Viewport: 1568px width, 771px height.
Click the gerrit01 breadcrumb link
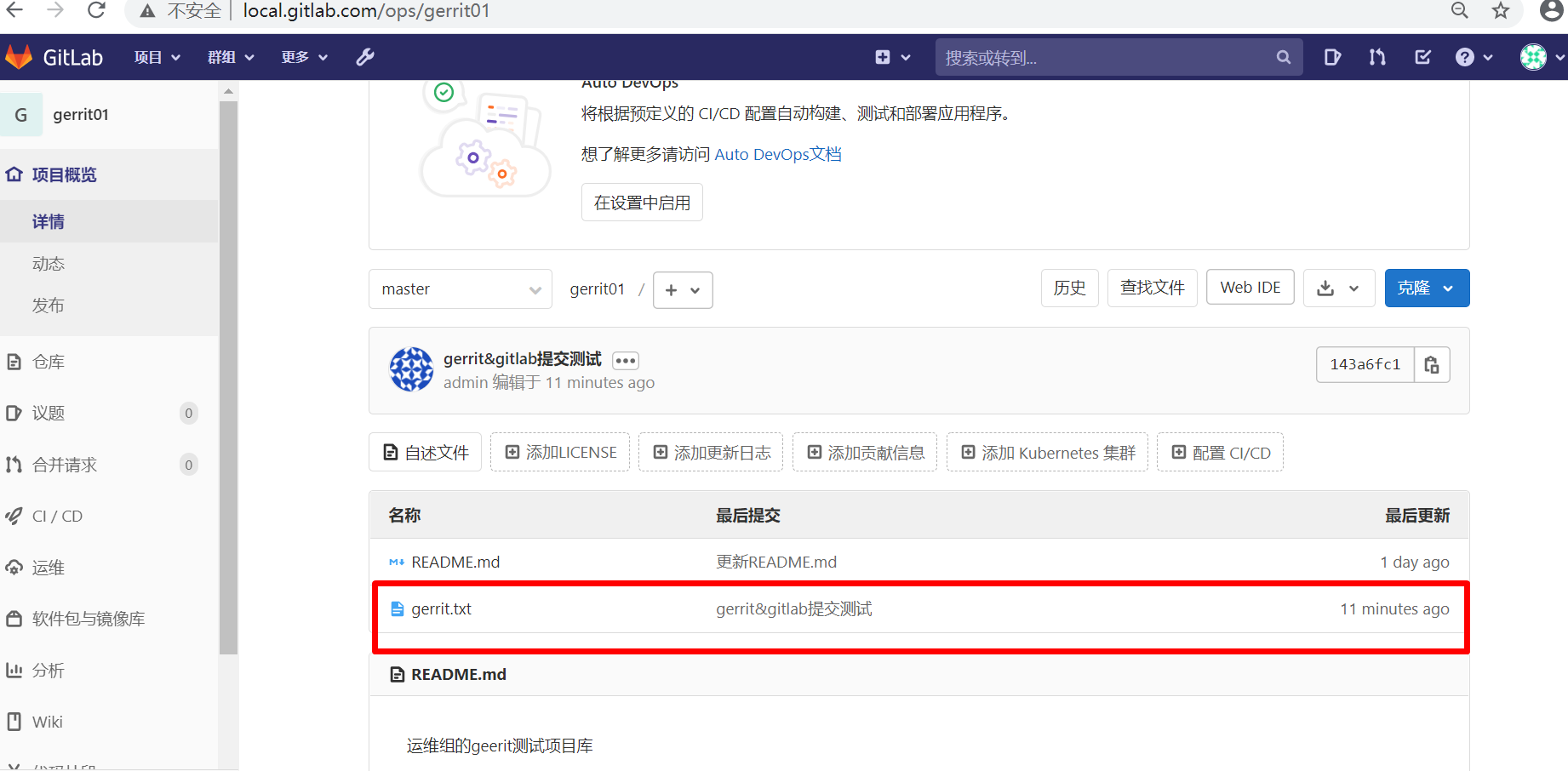(598, 289)
